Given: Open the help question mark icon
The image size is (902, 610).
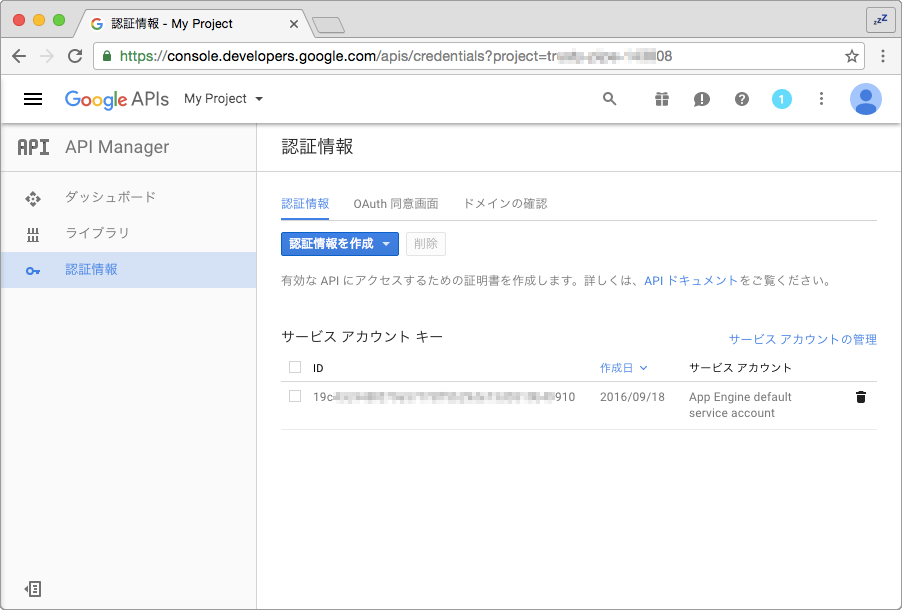Looking at the screenshot, I should [742, 99].
